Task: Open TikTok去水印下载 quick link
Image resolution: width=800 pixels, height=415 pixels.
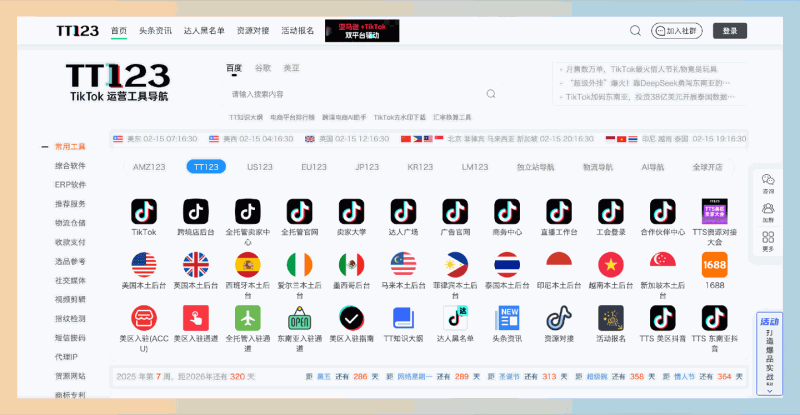Action: point(399,117)
